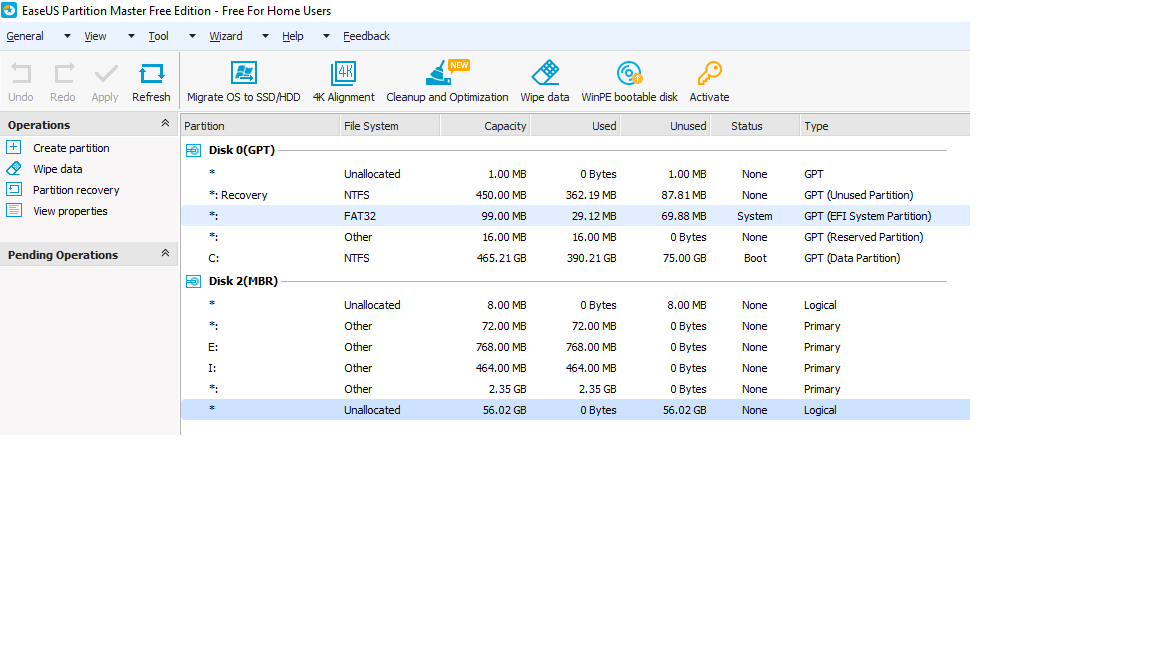Click View properties in sidebar
This screenshot has height=648, width=1152.
click(x=70, y=211)
